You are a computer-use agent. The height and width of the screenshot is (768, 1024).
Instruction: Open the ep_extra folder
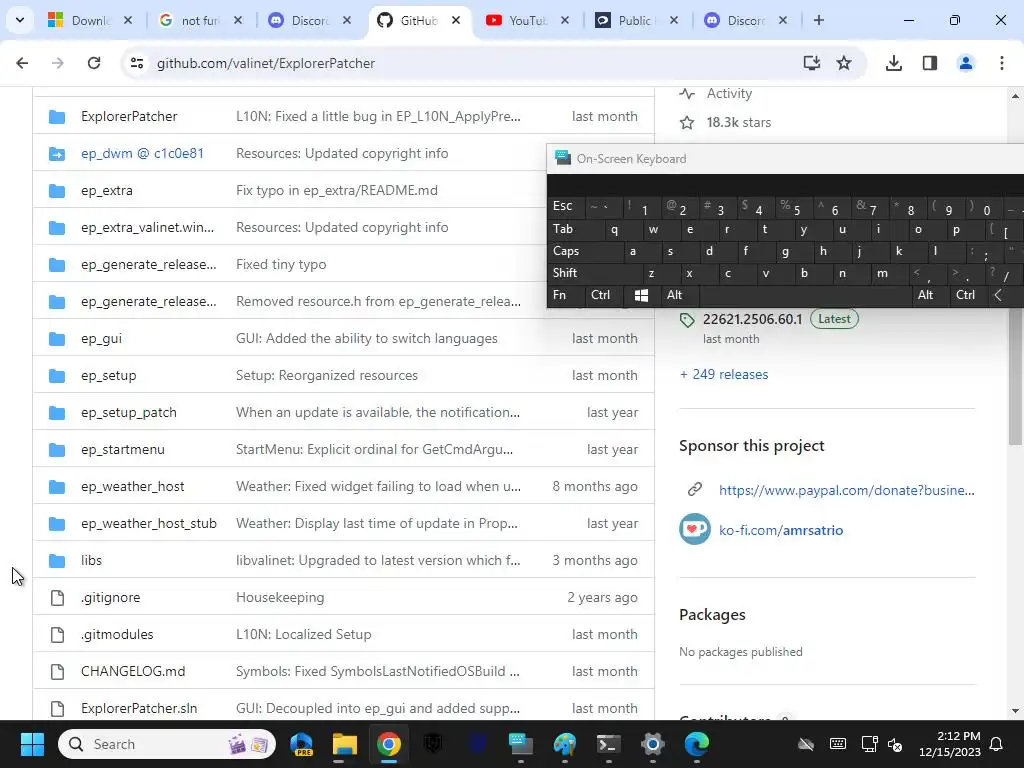[x=106, y=190]
